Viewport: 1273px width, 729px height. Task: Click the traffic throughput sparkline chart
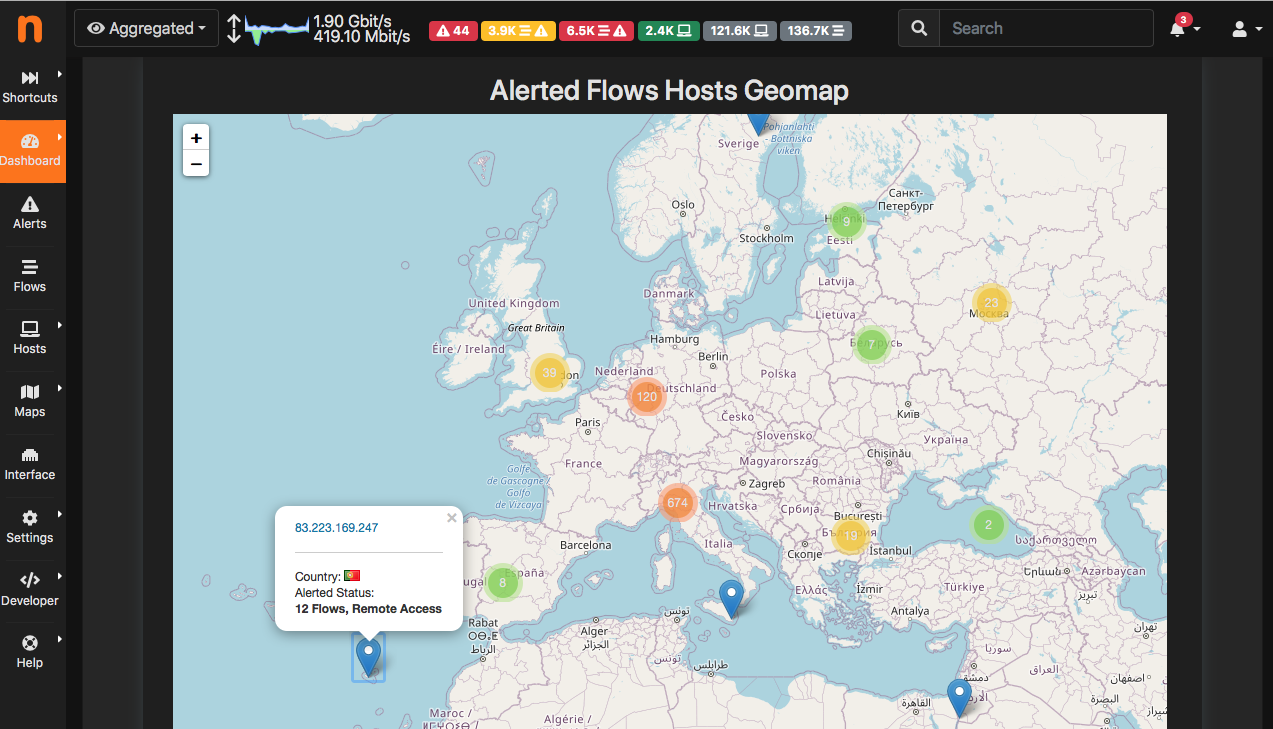pos(277,29)
